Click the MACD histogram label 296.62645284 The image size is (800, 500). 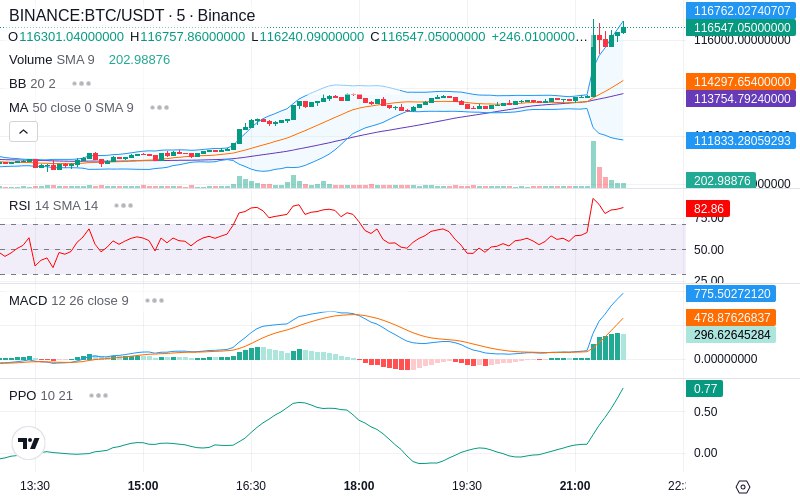[731, 335]
